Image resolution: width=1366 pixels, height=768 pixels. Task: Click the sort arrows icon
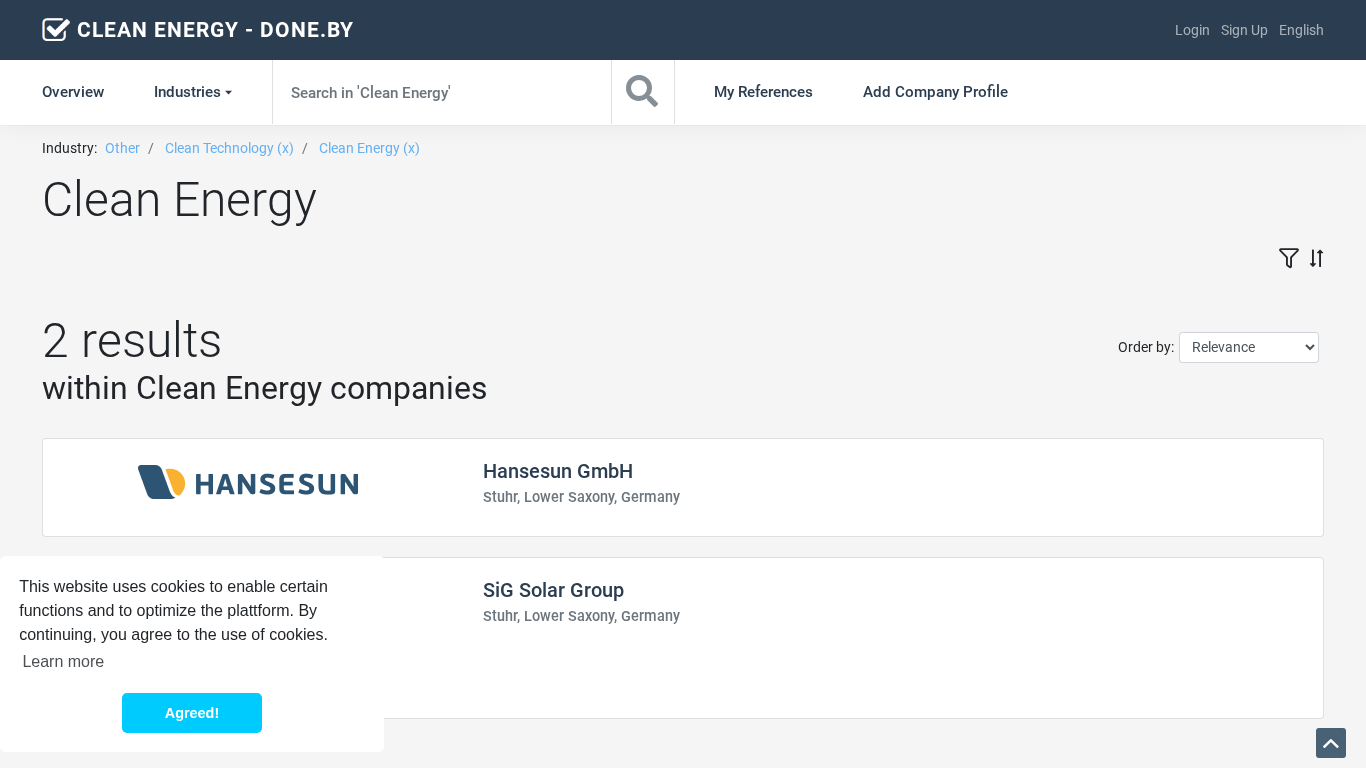pos(1316,258)
